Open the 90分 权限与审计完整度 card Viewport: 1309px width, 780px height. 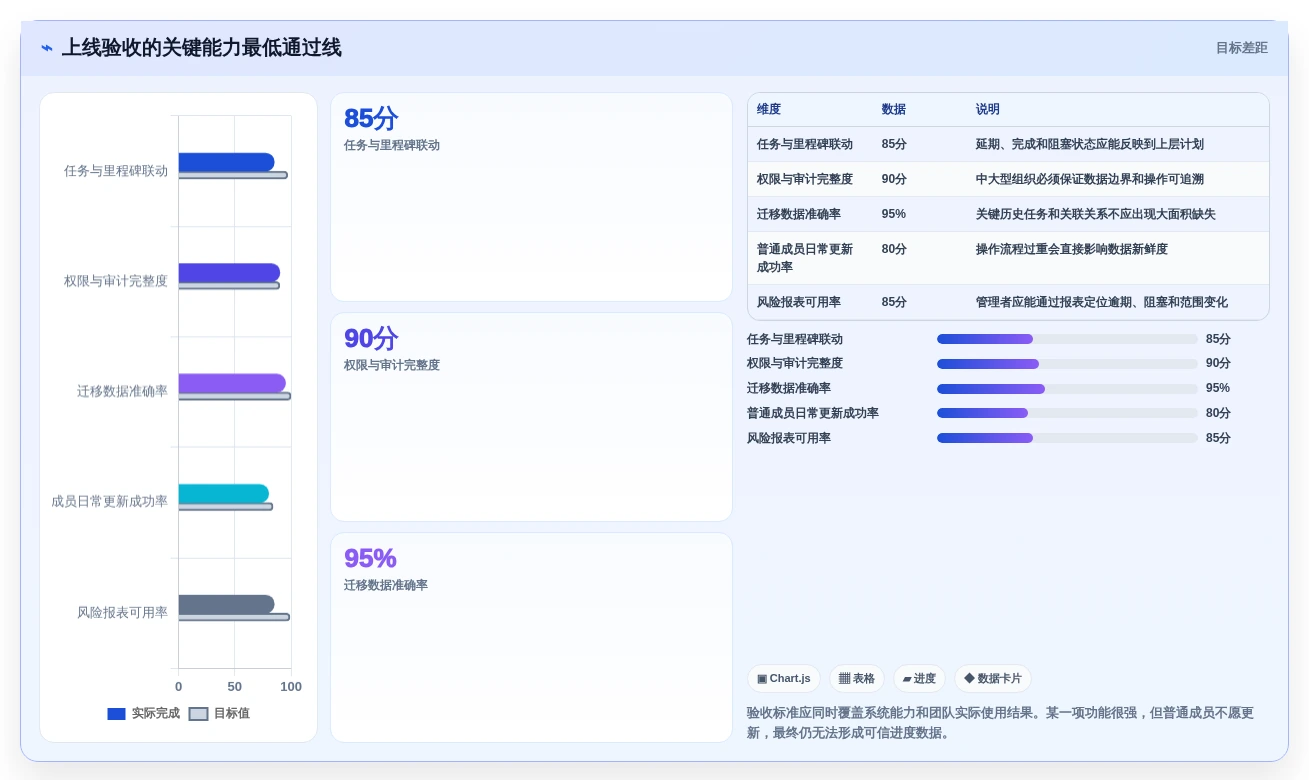click(531, 417)
